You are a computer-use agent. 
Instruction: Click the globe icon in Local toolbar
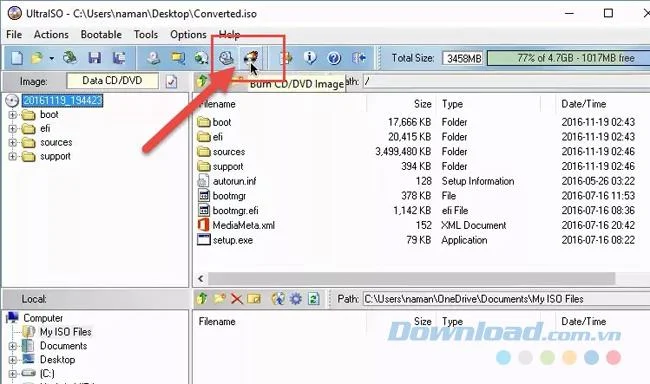278,299
